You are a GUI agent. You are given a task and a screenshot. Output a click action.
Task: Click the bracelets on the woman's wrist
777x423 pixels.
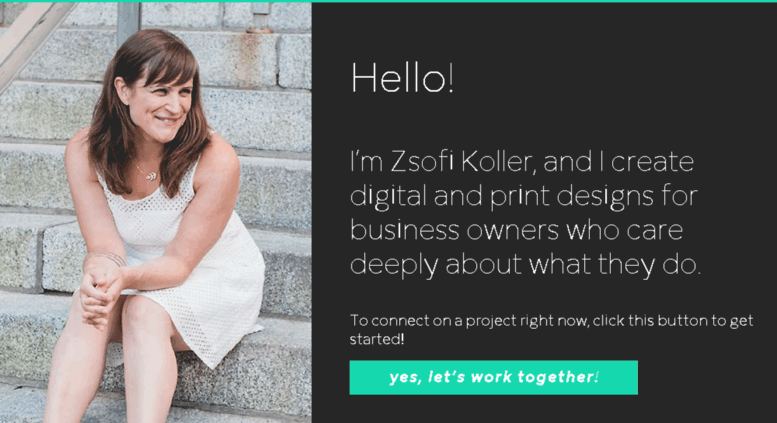point(106,258)
